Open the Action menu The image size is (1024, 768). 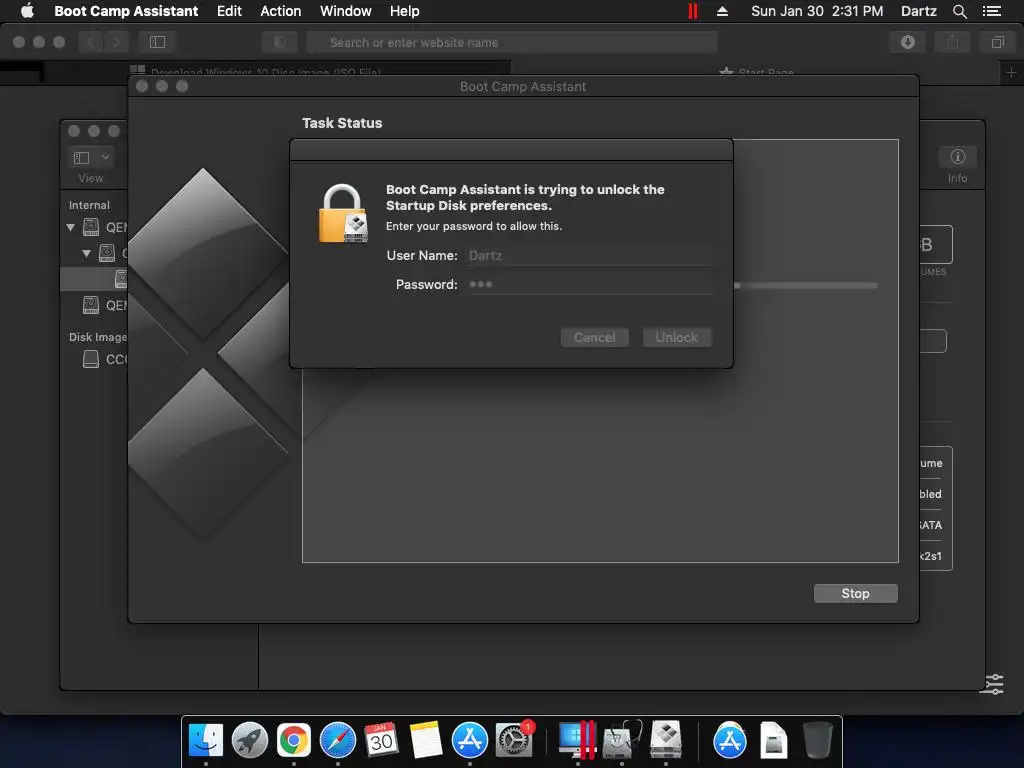click(281, 11)
